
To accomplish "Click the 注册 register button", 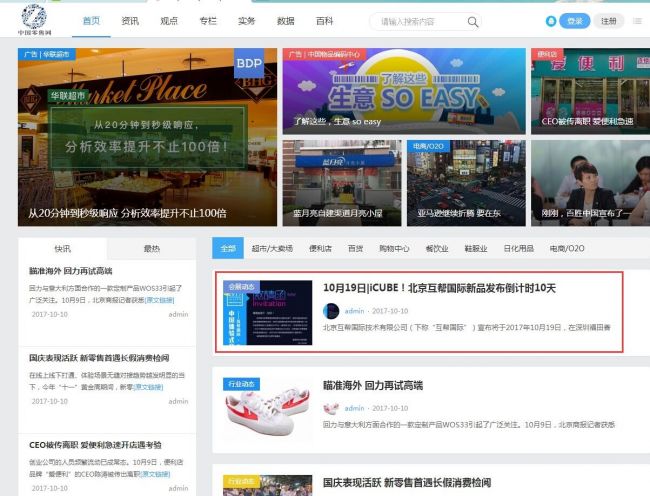I will (609, 21).
